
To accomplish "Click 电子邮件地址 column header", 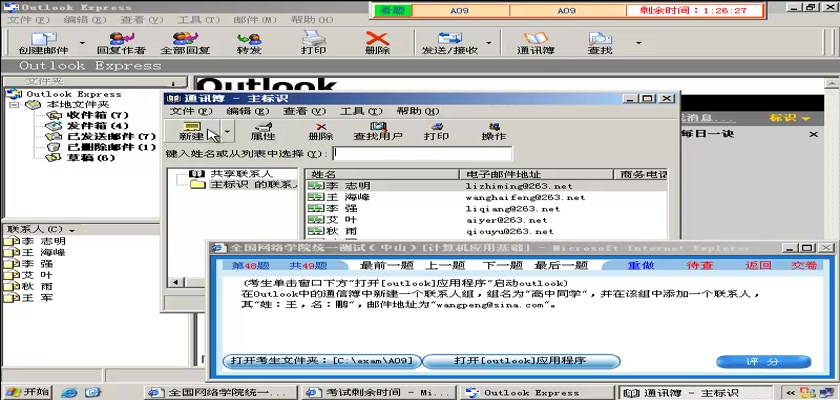I will (x=536, y=175).
